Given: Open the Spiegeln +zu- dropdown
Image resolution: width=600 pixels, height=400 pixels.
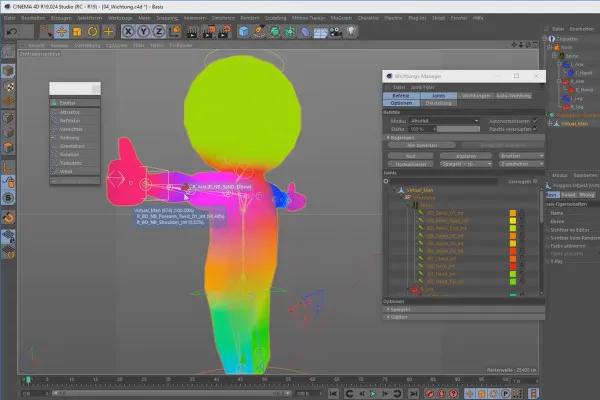Looking at the screenshot, I should pos(466,164).
